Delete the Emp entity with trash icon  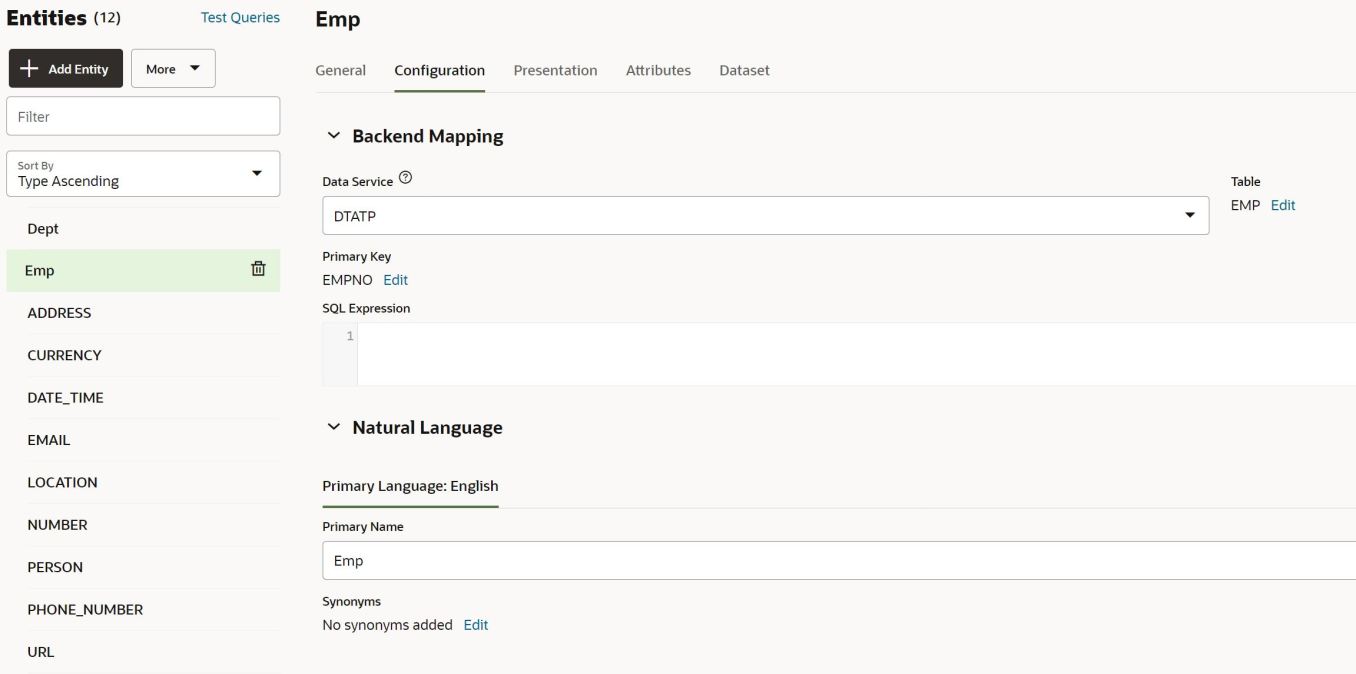(258, 269)
